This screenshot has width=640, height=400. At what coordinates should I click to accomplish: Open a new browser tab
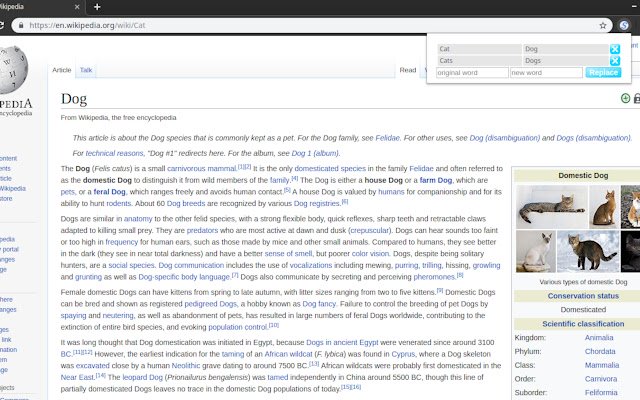point(97,7)
